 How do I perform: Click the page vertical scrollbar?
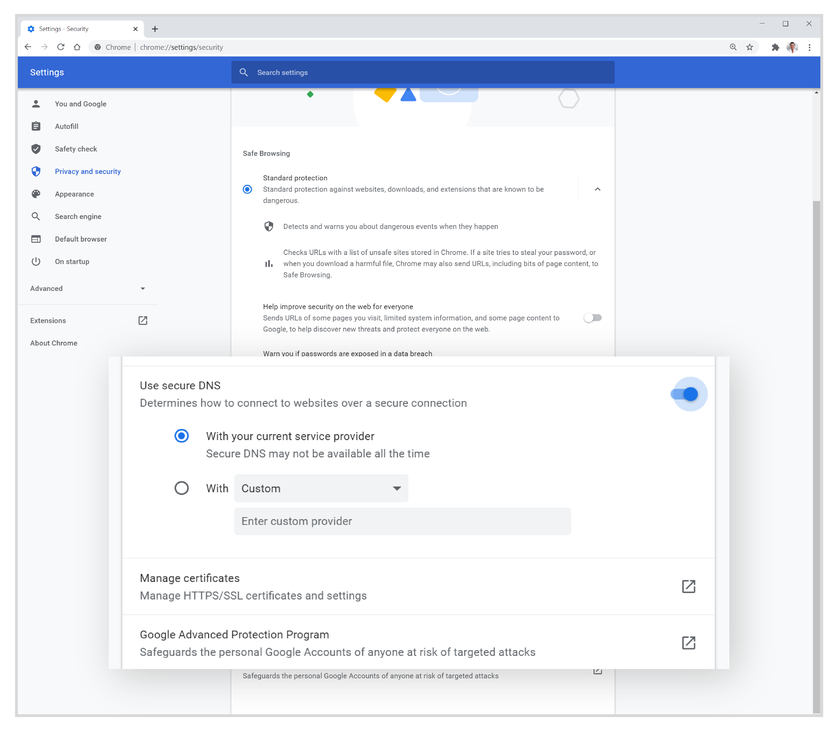coord(817,457)
